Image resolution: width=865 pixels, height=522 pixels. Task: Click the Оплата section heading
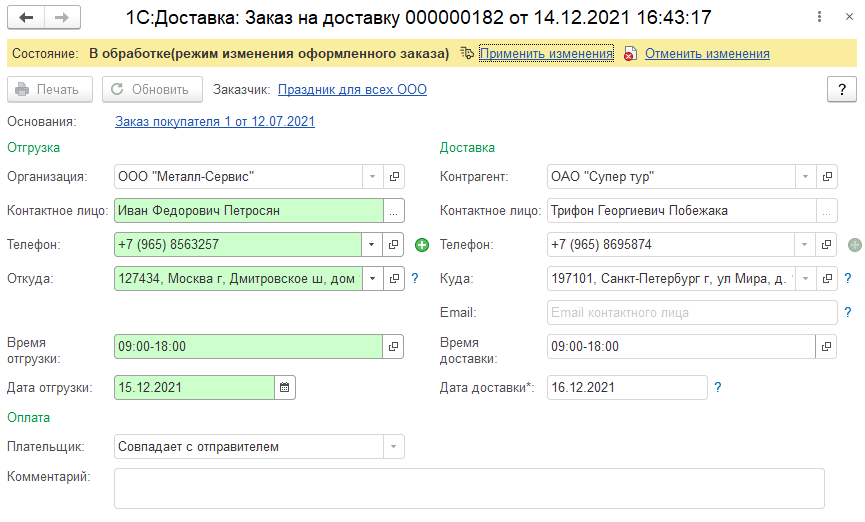pyautogui.click(x=29, y=418)
